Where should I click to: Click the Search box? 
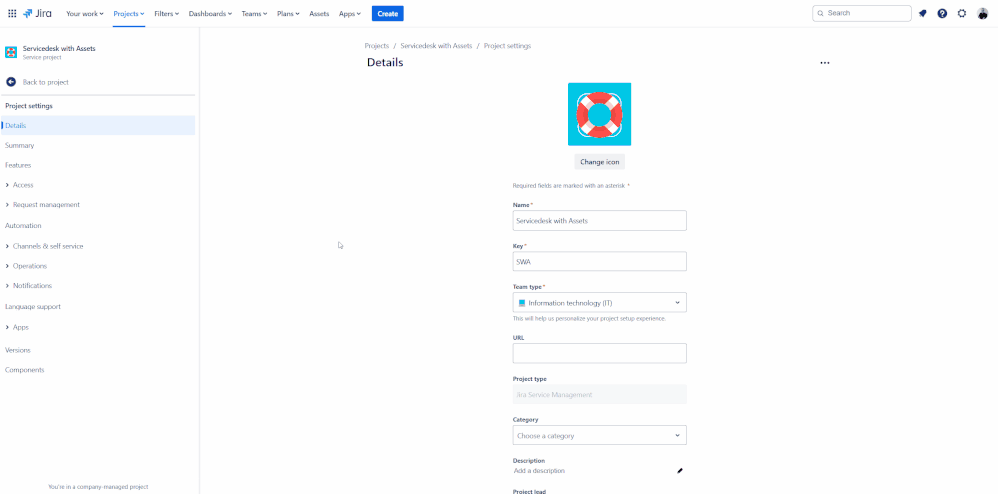coord(862,13)
